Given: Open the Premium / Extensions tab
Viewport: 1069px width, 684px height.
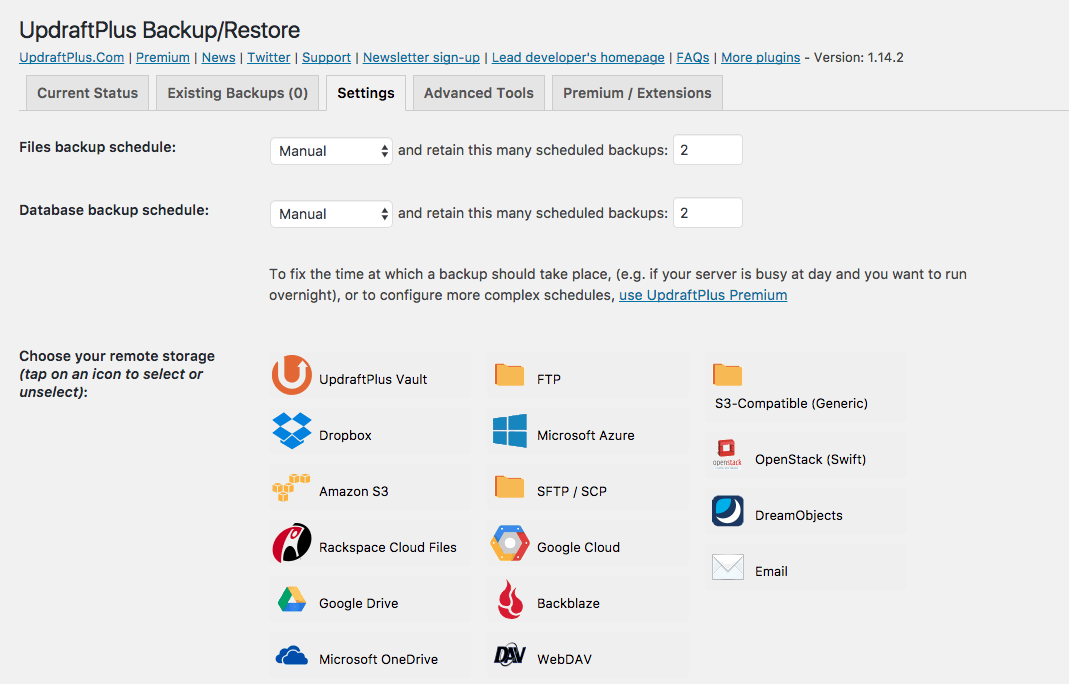Looking at the screenshot, I should [x=637, y=93].
